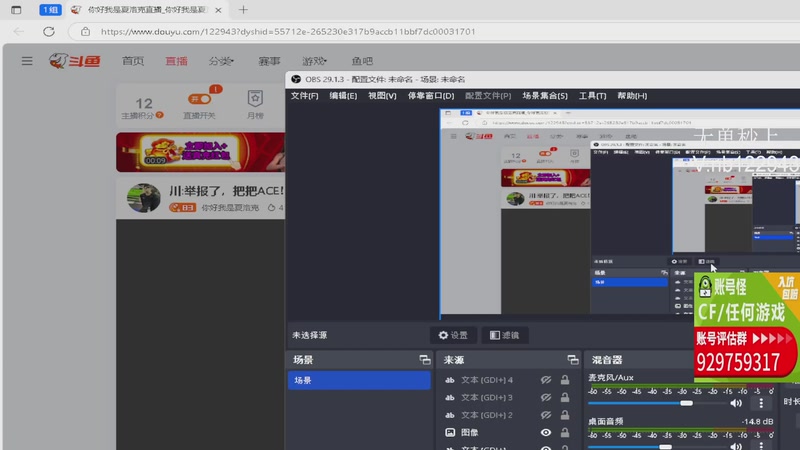Switch to the 直播 tab on Douyu
This screenshot has width=800, height=450.
point(177,61)
